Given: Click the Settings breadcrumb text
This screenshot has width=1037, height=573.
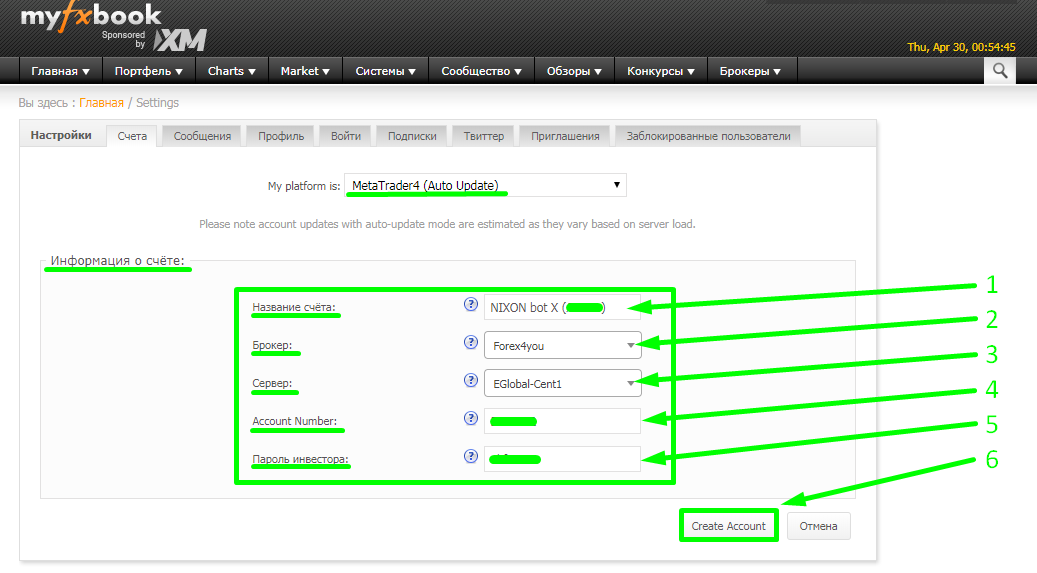Looking at the screenshot, I should point(157,103).
